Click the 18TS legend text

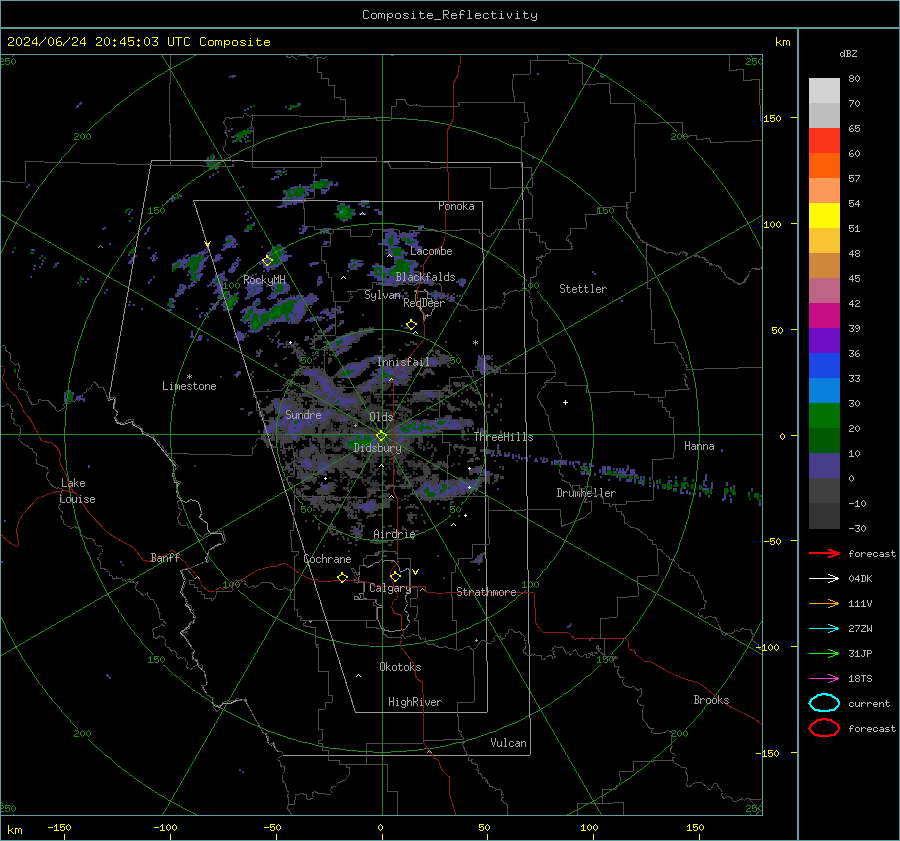click(860, 679)
